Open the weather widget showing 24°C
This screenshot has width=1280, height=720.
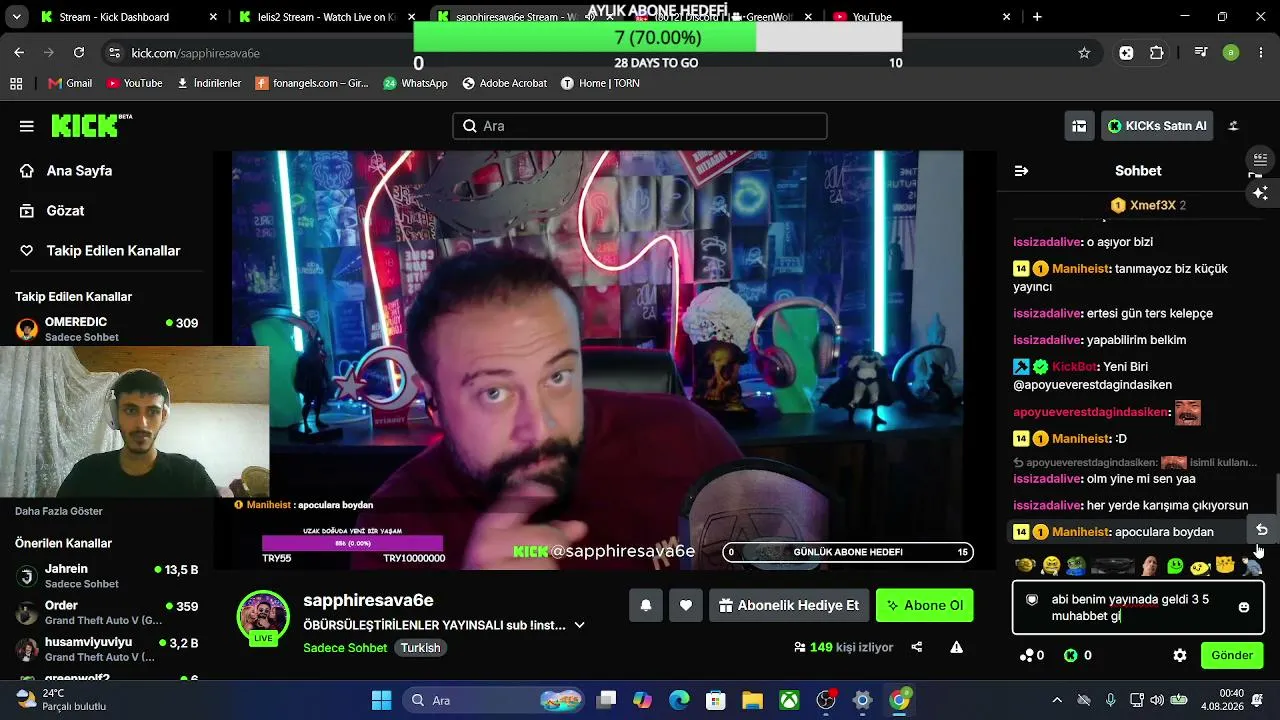tap(62, 700)
